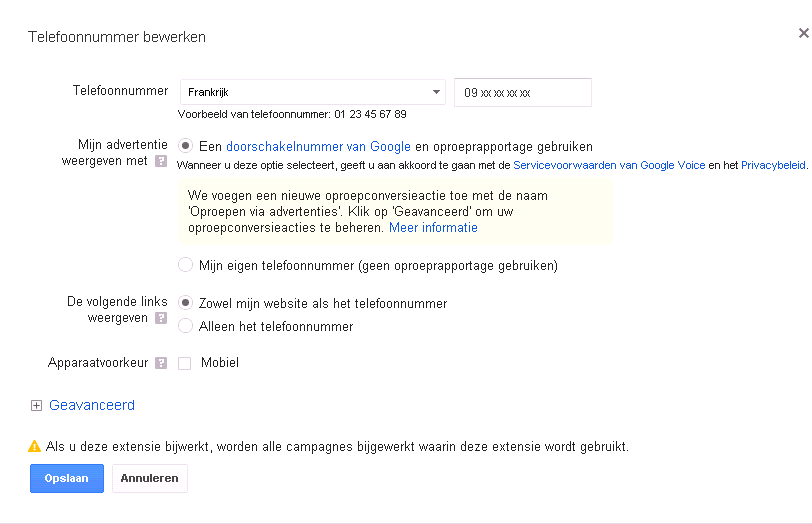Click the Opslaan button
This screenshot has width=812, height=524.
point(67,478)
